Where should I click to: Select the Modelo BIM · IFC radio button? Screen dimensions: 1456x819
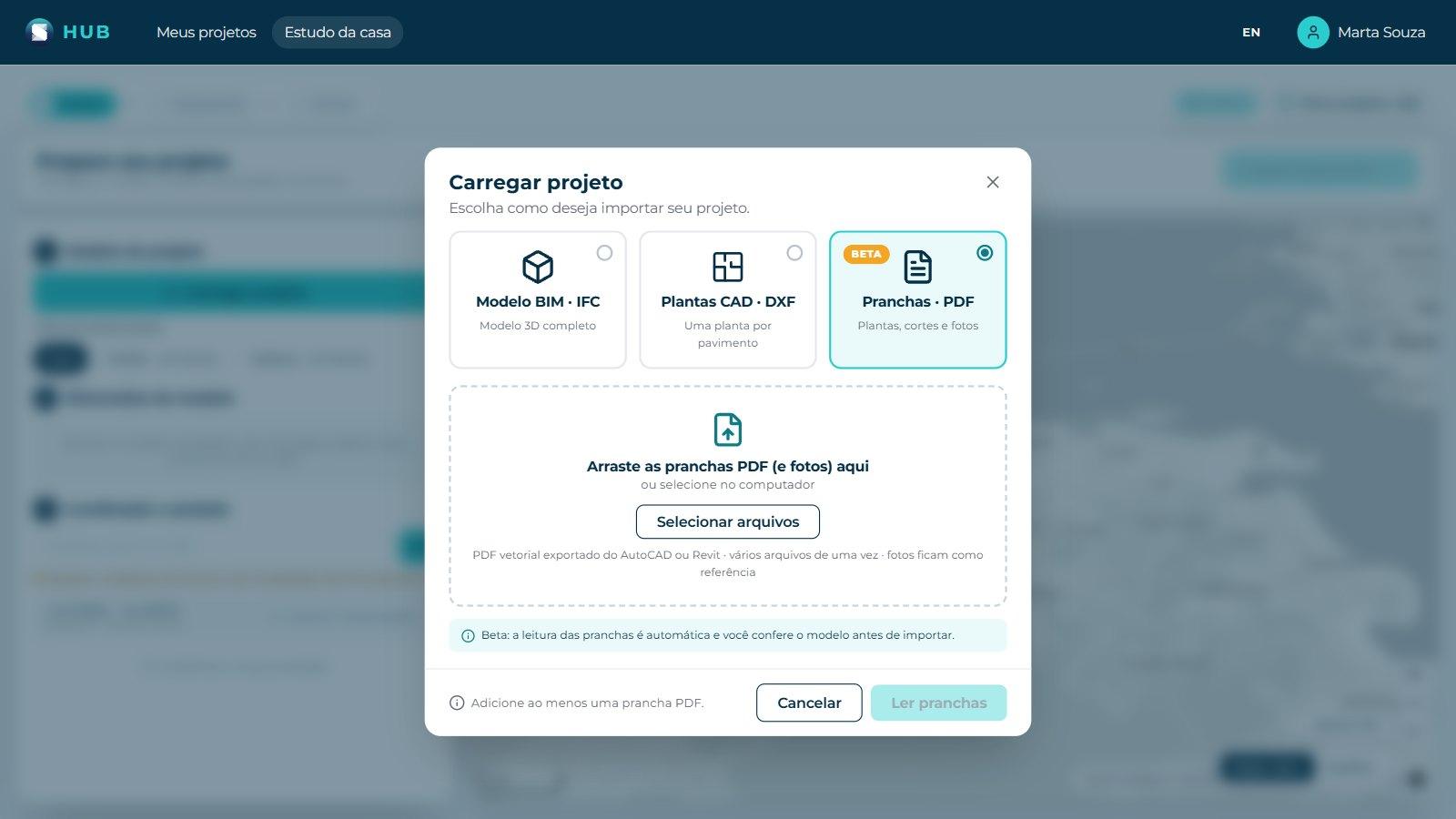click(x=604, y=253)
